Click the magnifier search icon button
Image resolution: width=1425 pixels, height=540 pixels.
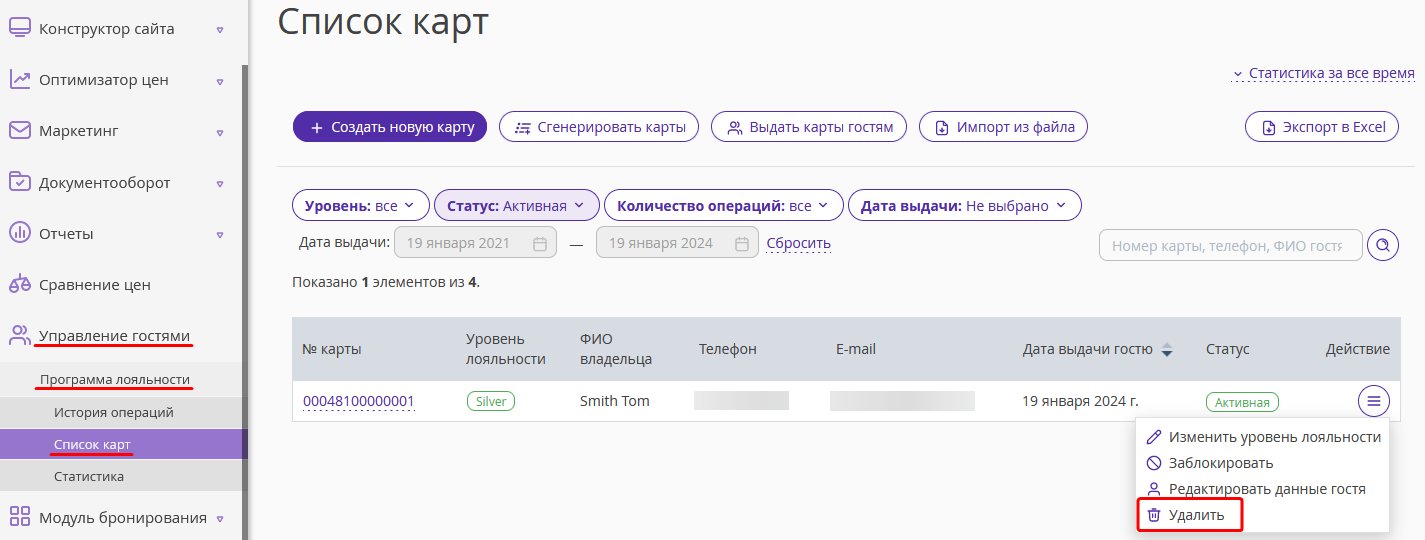(x=1383, y=245)
